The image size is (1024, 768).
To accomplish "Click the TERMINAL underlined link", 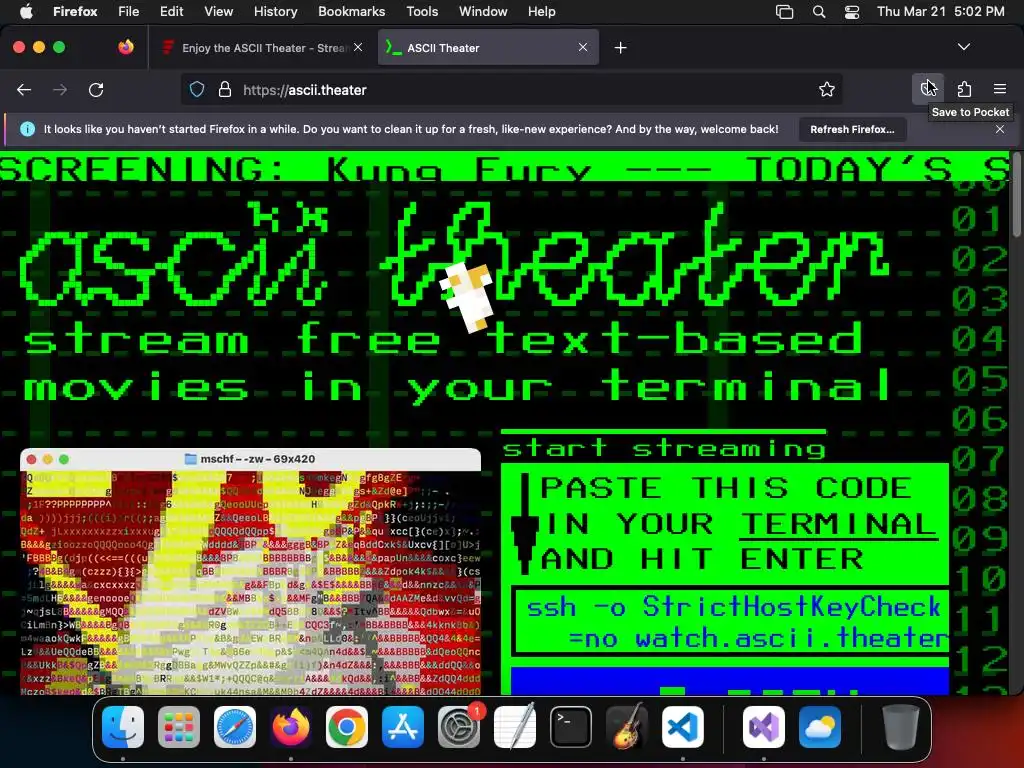I will click(838, 524).
